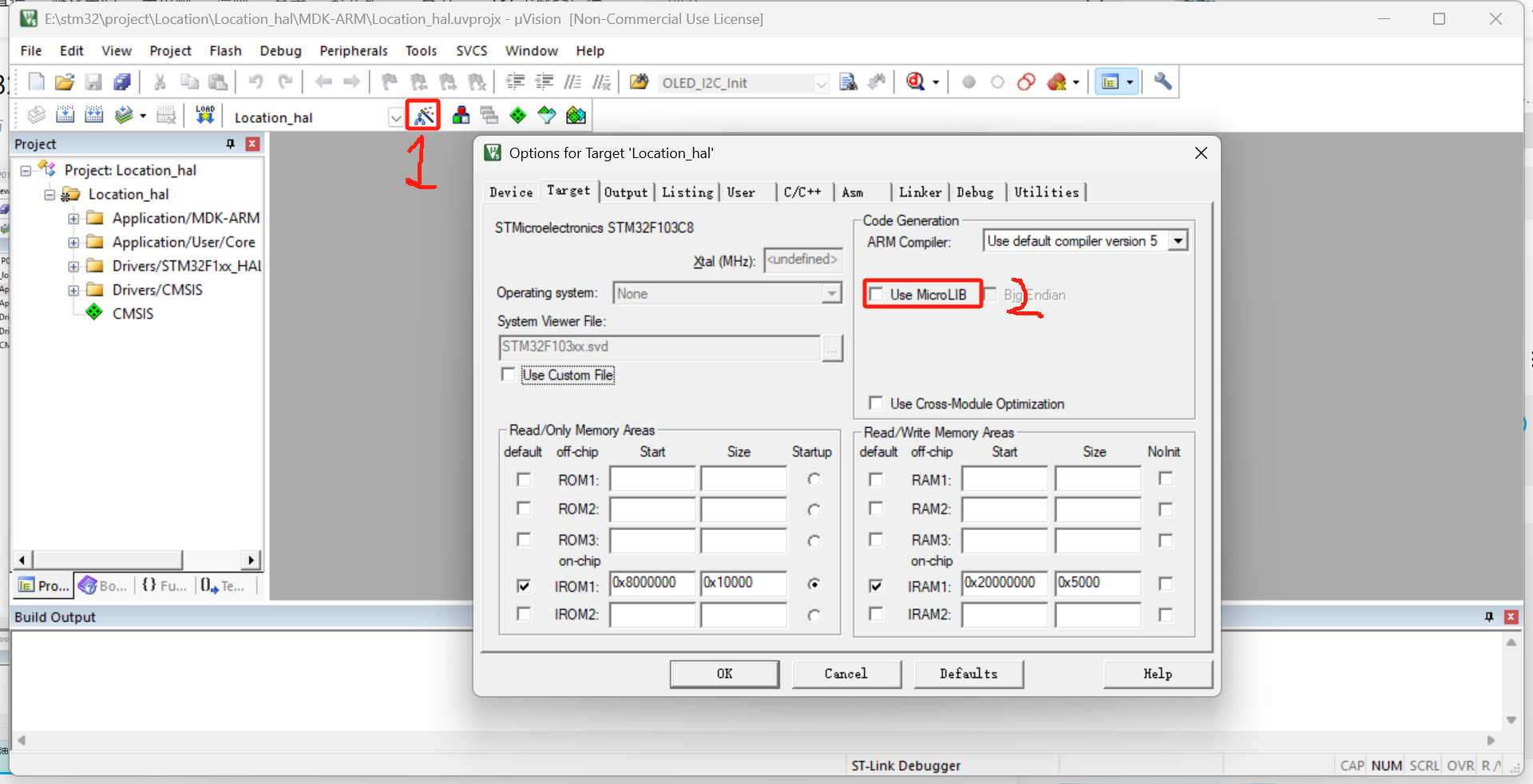This screenshot has height=784, width=1533.
Task: Click the Manage Project Items colored blocks icon
Action: click(x=461, y=116)
